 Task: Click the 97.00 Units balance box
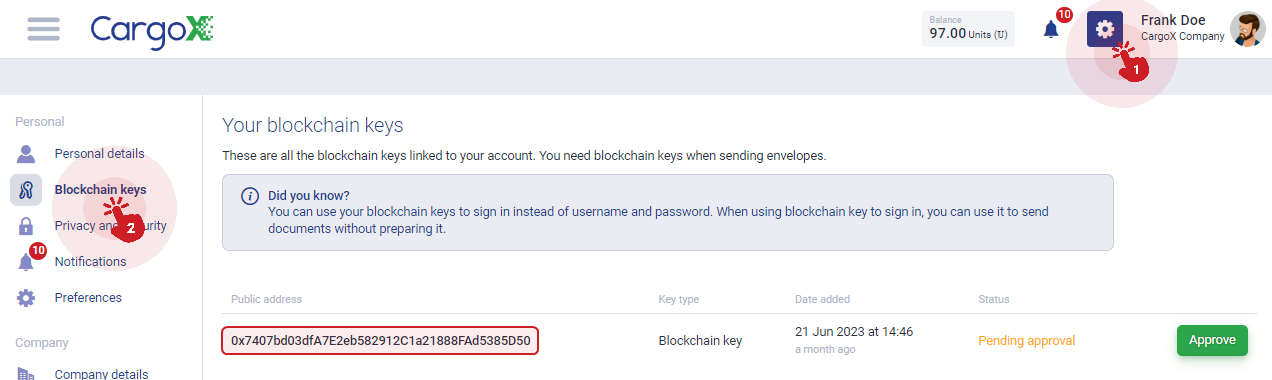coord(967,29)
